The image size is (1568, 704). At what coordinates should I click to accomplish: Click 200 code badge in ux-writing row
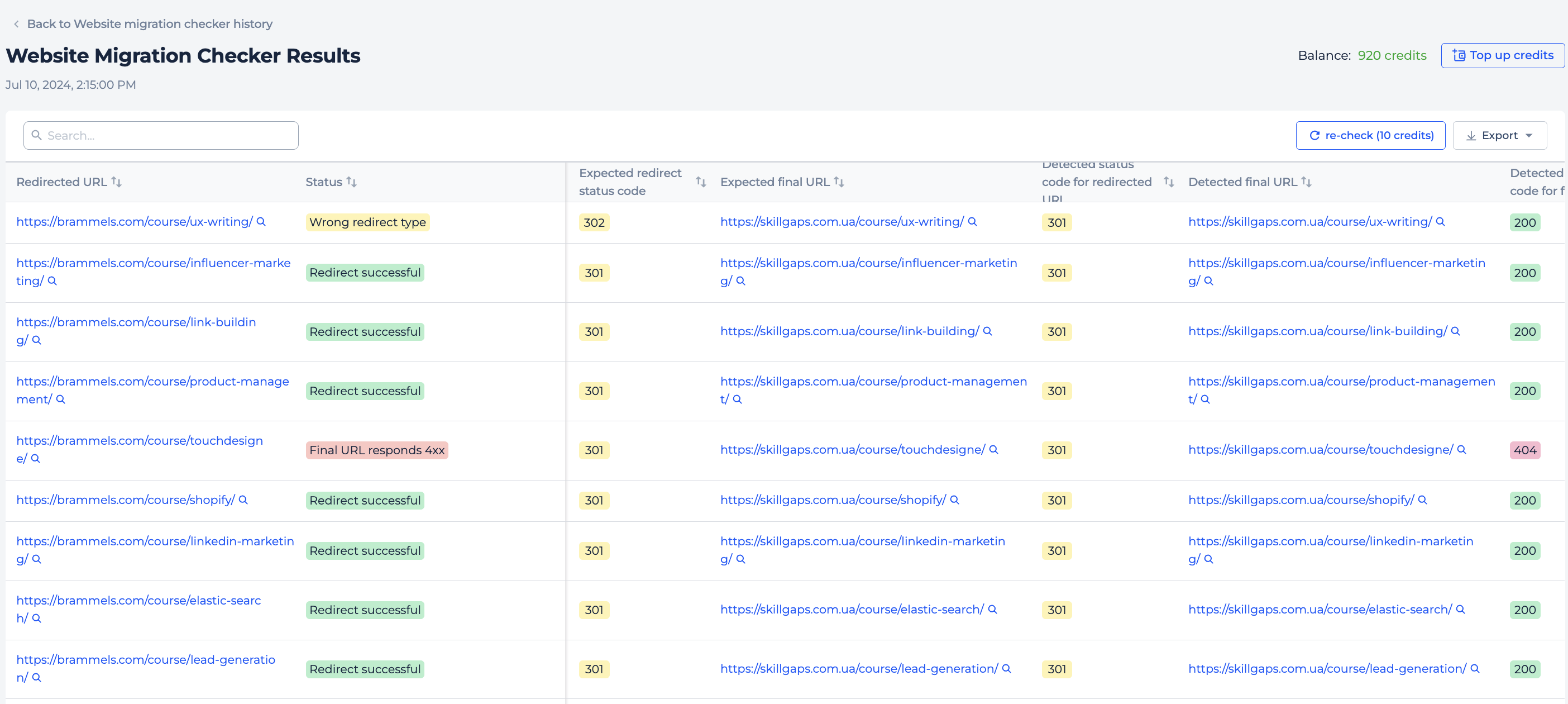point(1525,222)
